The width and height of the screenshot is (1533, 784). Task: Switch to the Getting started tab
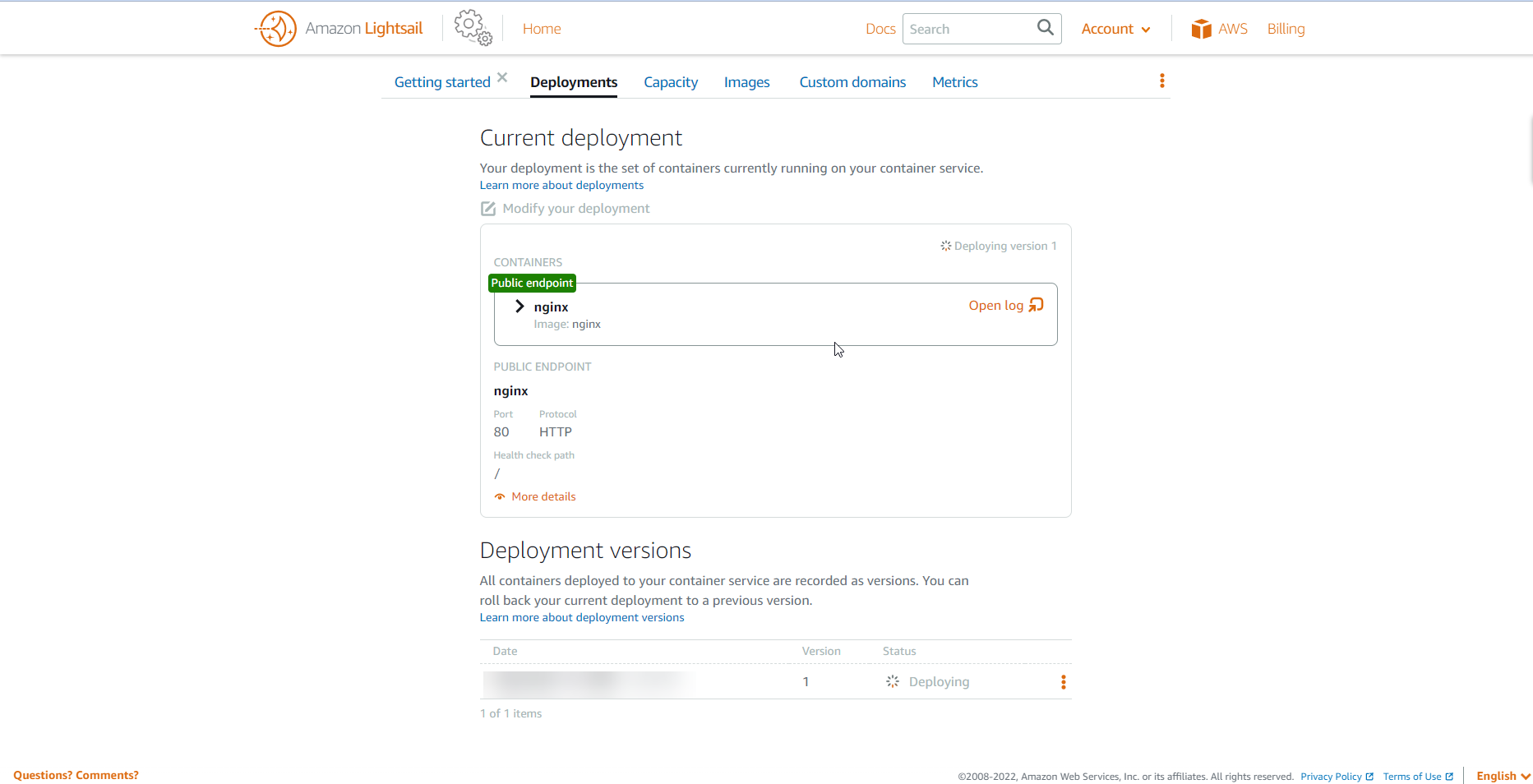tap(442, 82)
